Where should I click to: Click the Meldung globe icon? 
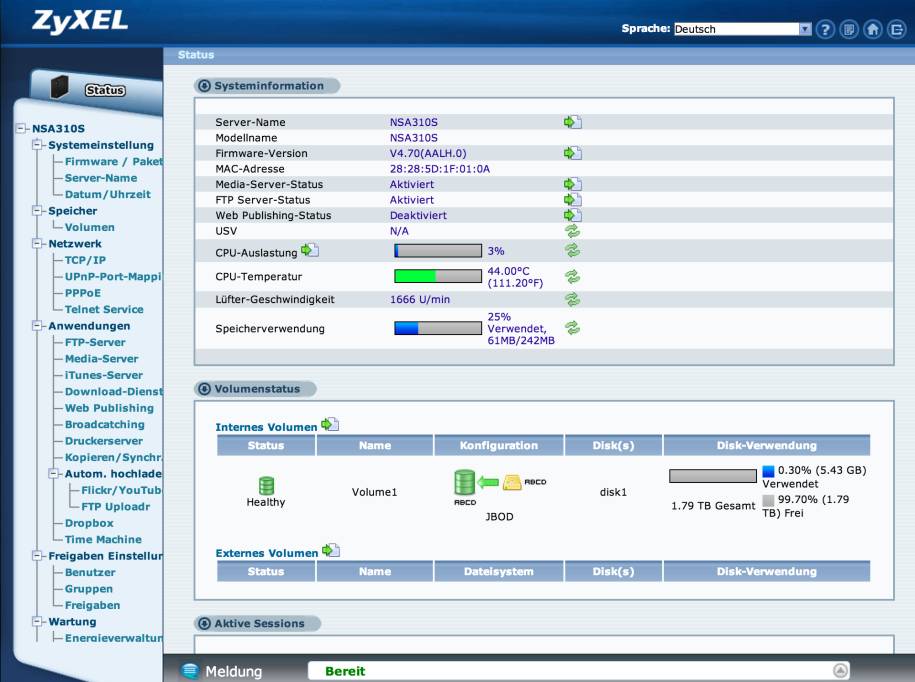(x=190, y=671)
